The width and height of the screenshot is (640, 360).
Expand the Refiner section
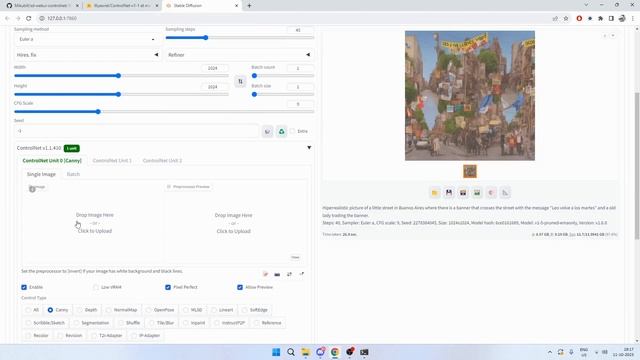[x=239, y=55]
